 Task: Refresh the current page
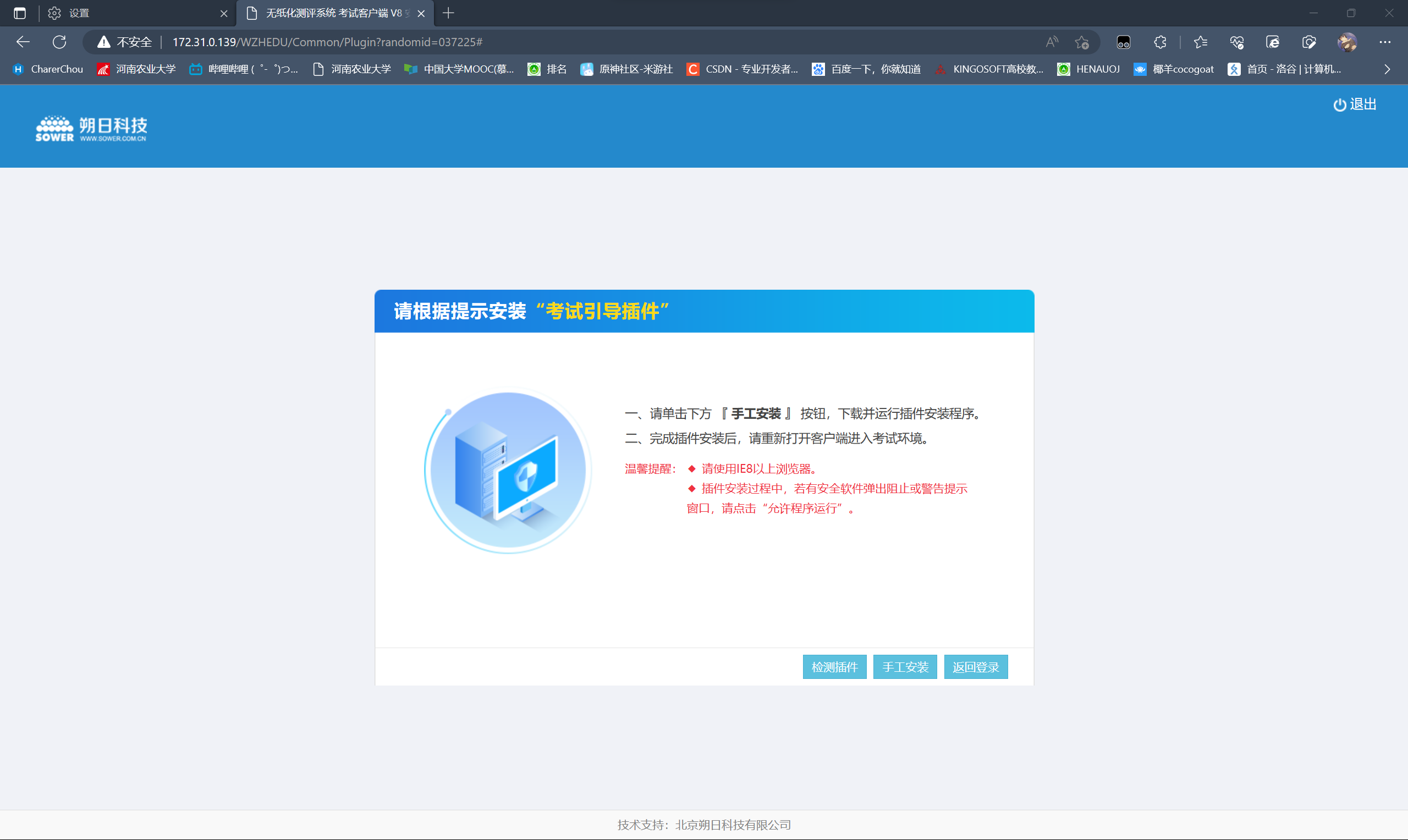click(x=59, y=42)
